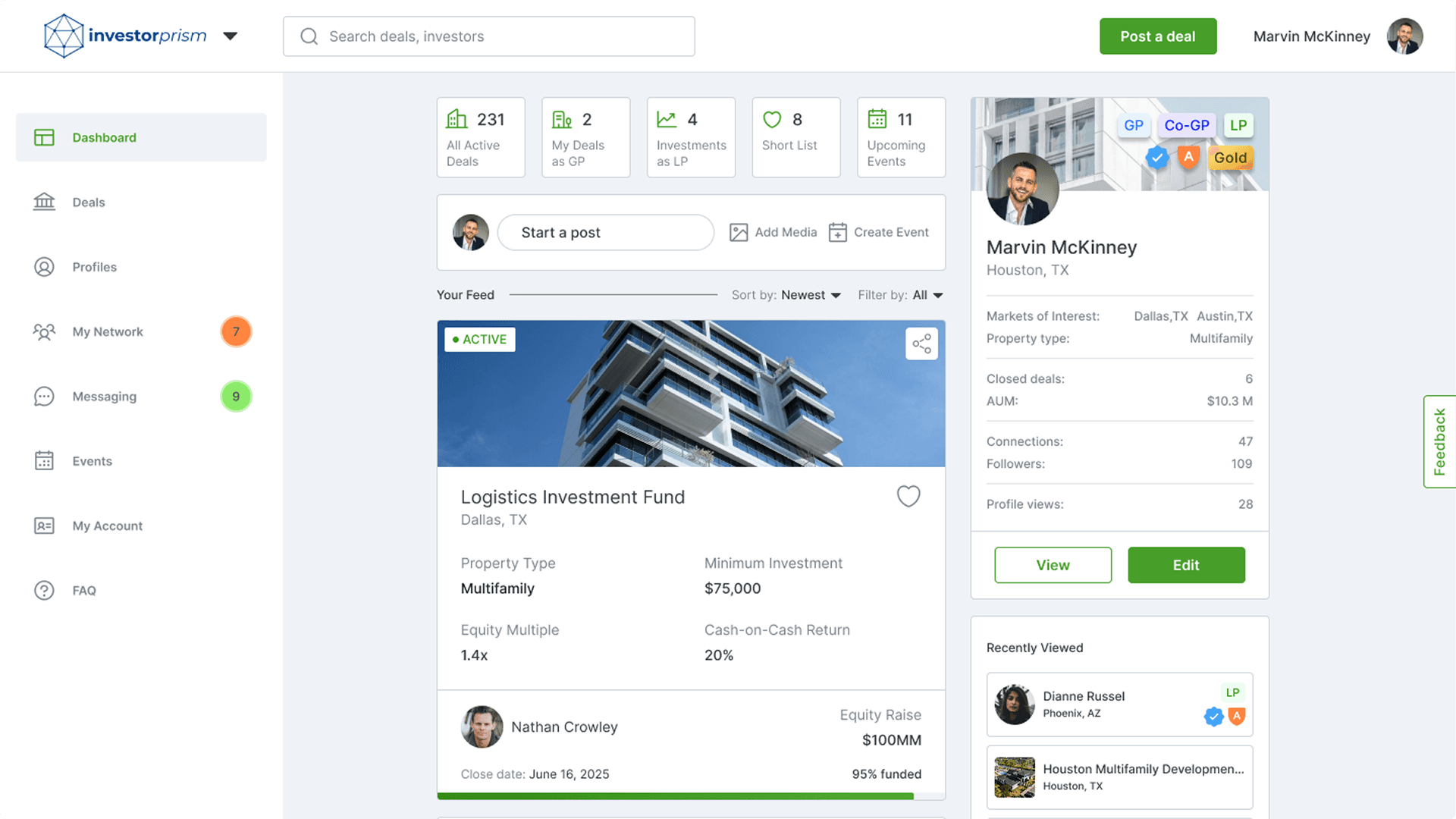Open the Short List heart card

pos(795,137)
